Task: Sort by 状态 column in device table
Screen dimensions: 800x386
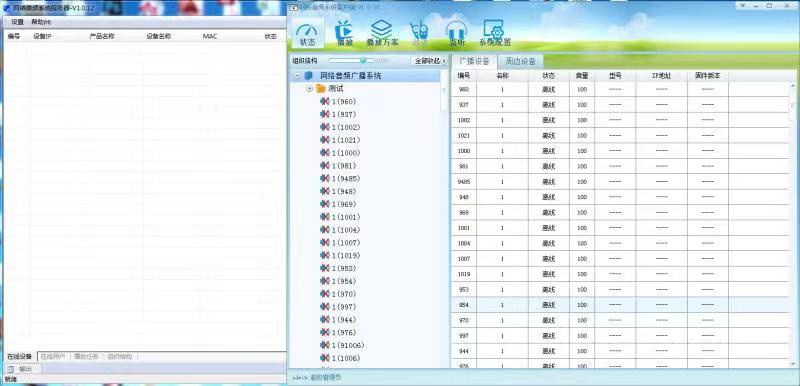Action: pos(548,75)
